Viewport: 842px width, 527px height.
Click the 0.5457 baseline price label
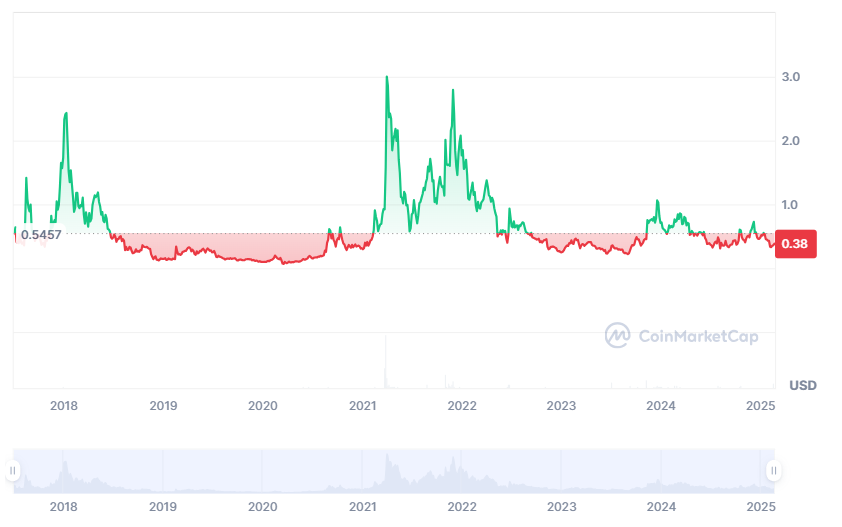click(x=41, y=234)
